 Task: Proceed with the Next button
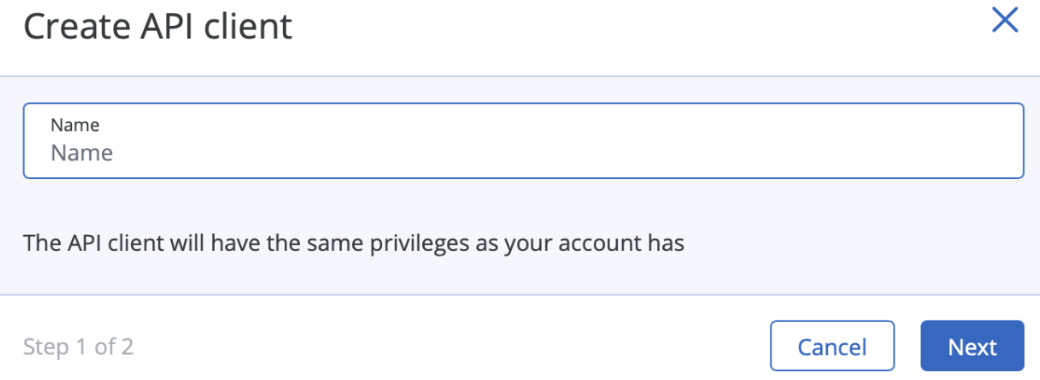pyautogui.click(x=972, y=346)
